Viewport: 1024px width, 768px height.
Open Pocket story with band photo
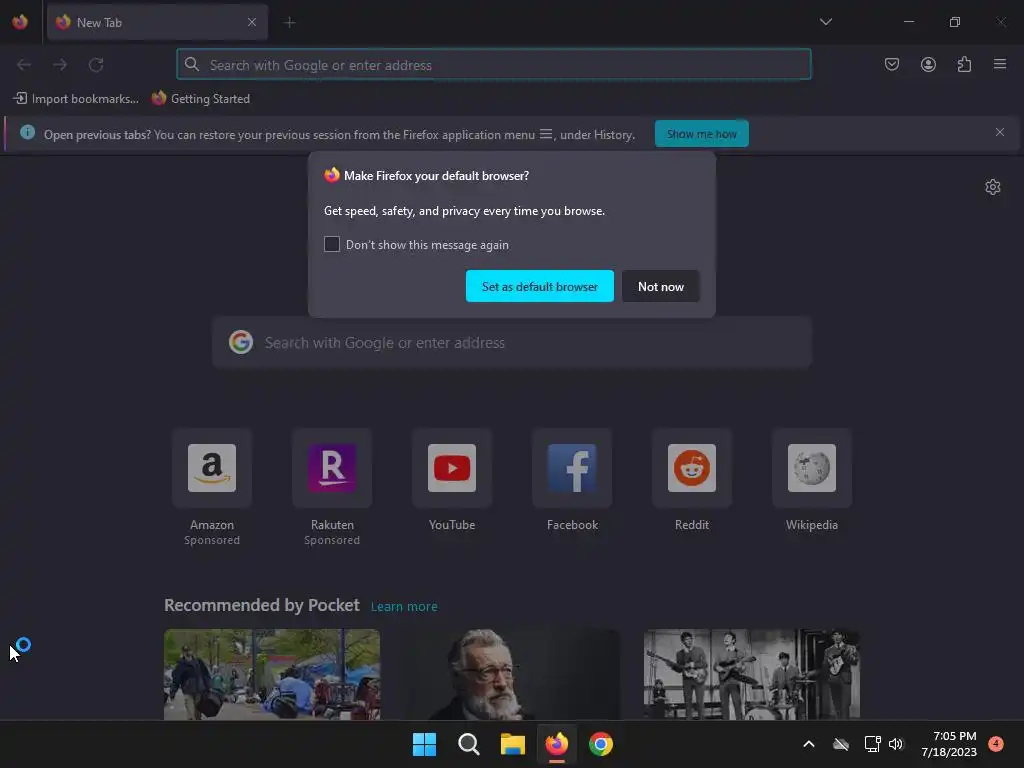(x=752, y=674)
